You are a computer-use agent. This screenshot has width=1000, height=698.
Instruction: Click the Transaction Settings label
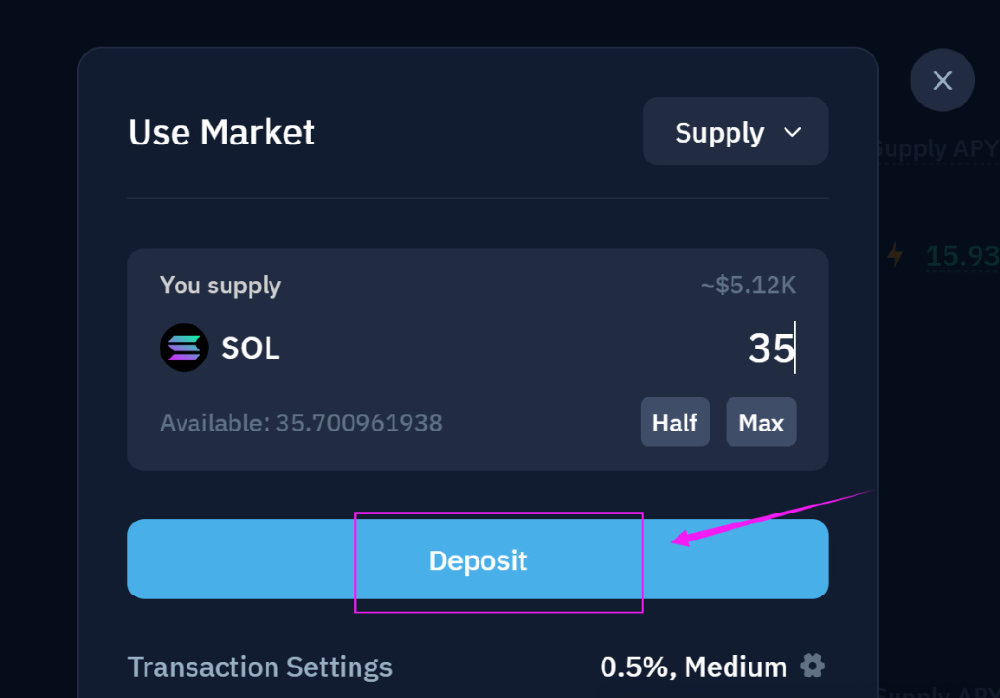click(260, 667)
